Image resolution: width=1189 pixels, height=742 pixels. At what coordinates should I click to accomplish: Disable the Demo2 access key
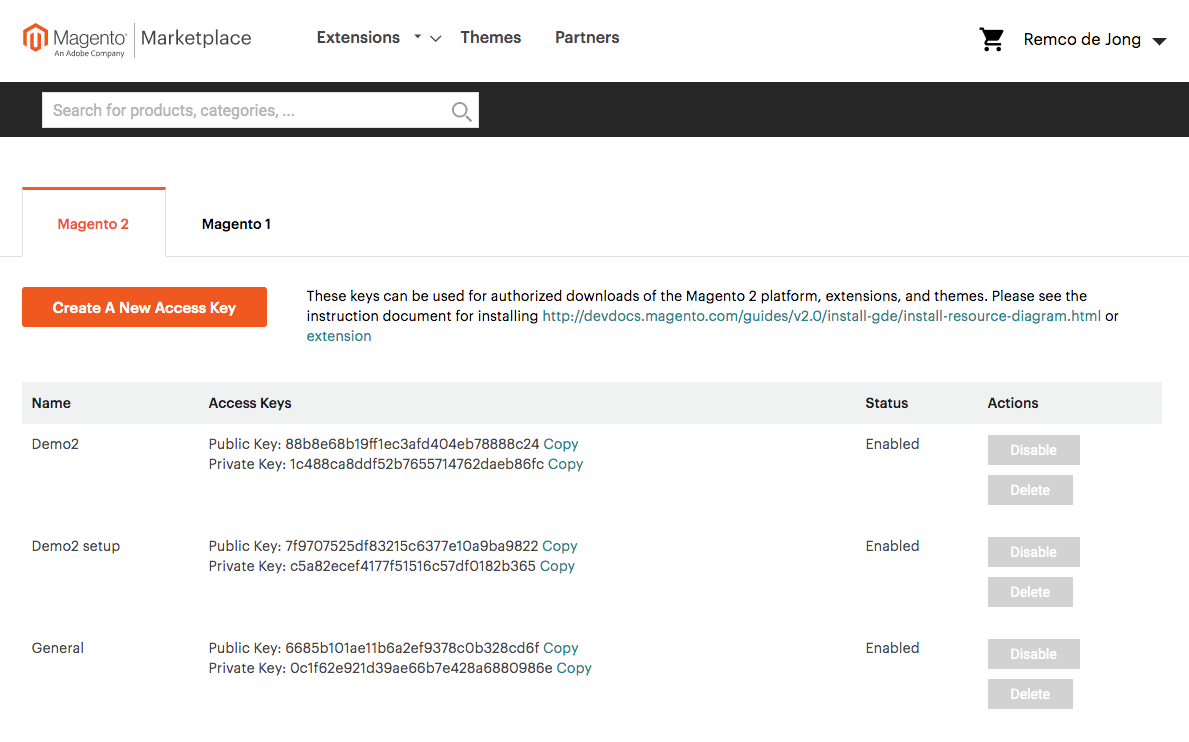tap(1033, 449)
